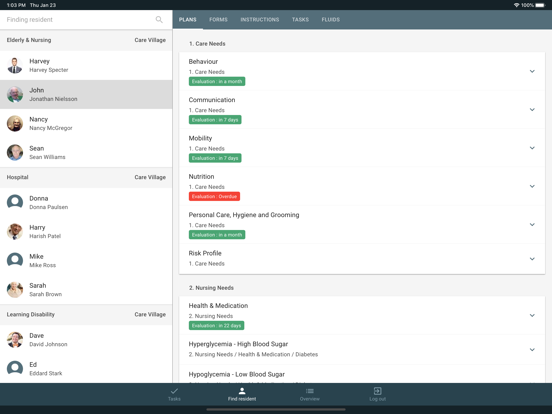
Task: Tap the clock showing 1:03 PM
Action: [16, 5]
